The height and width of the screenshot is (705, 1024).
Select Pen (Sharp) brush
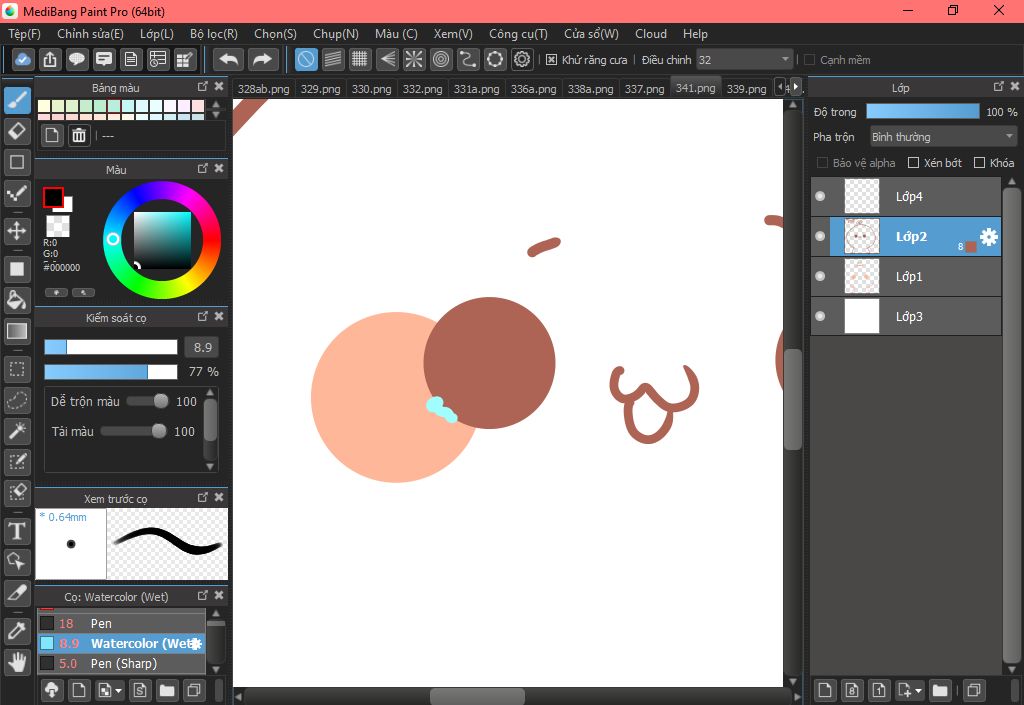tap(121, 663)
